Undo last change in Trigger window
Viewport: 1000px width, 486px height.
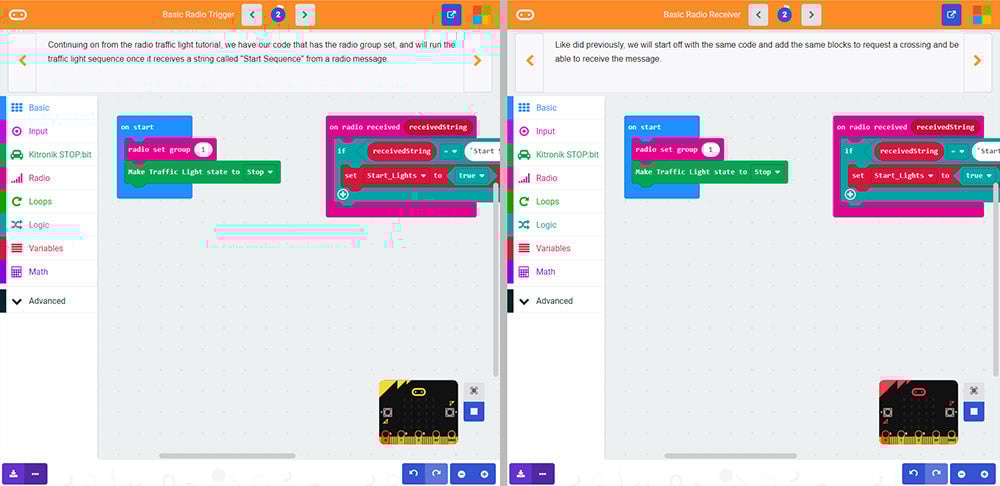tap(414, 474)
